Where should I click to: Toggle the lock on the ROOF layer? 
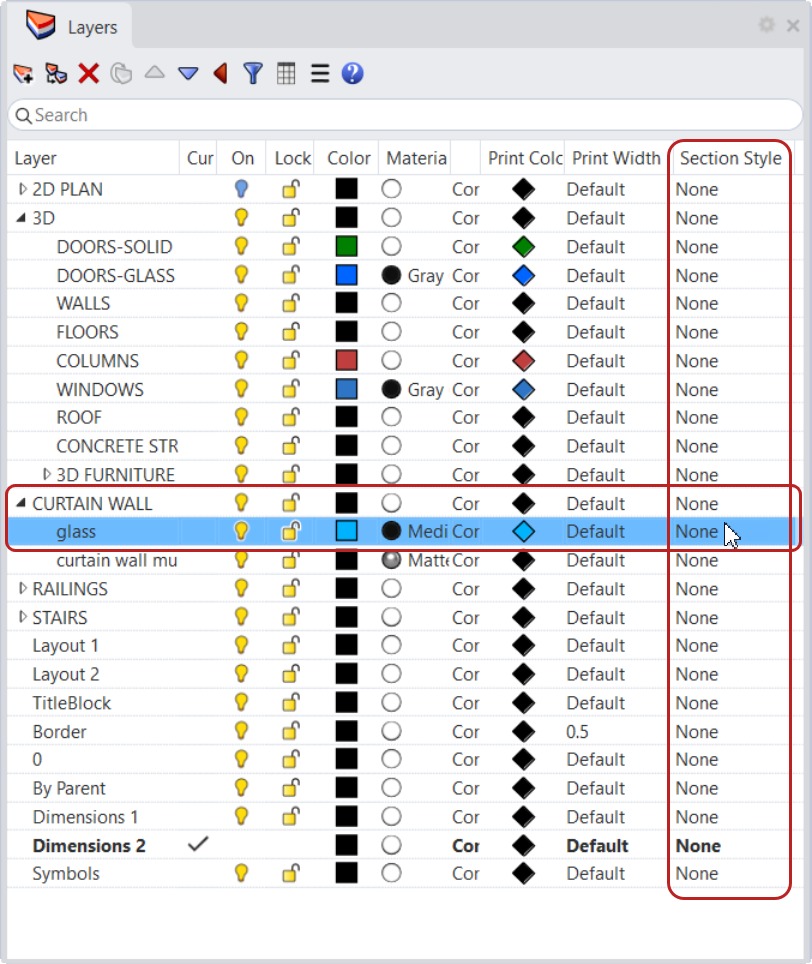pos(291,417)
